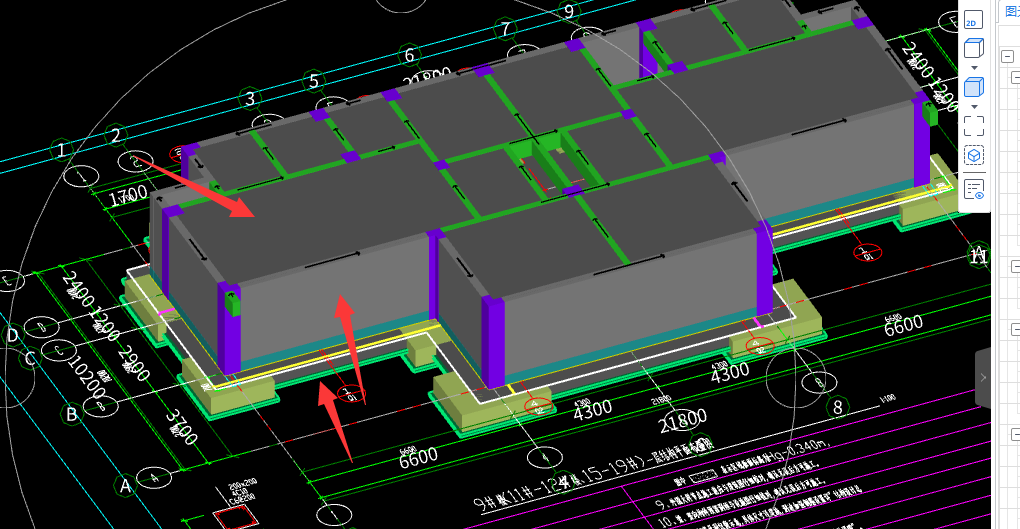Open dropdown arrow under solid cube icon
1020x529 pixels.
[974, 107]
